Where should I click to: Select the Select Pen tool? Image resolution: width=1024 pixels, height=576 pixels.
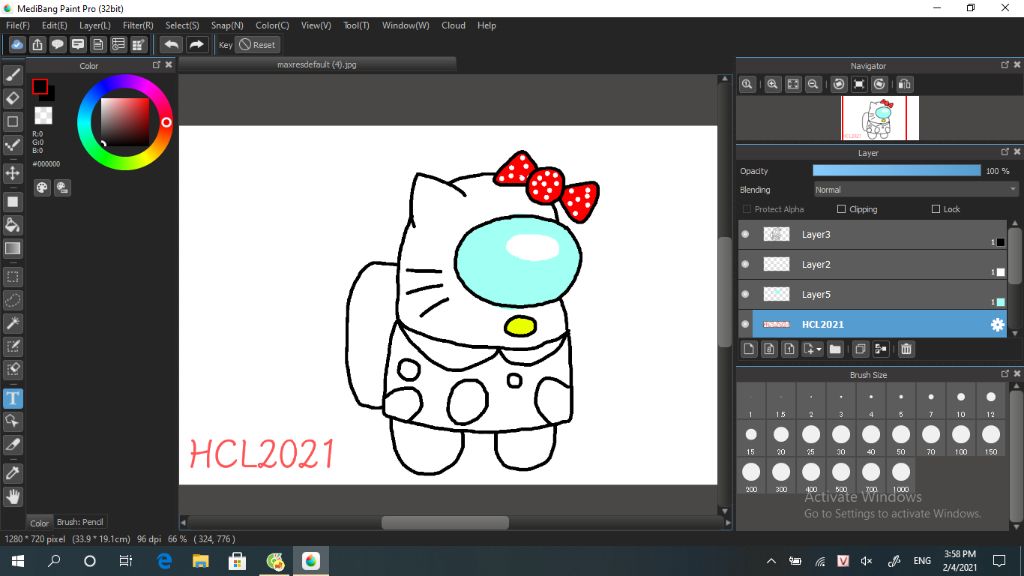(x=12, y=346)
